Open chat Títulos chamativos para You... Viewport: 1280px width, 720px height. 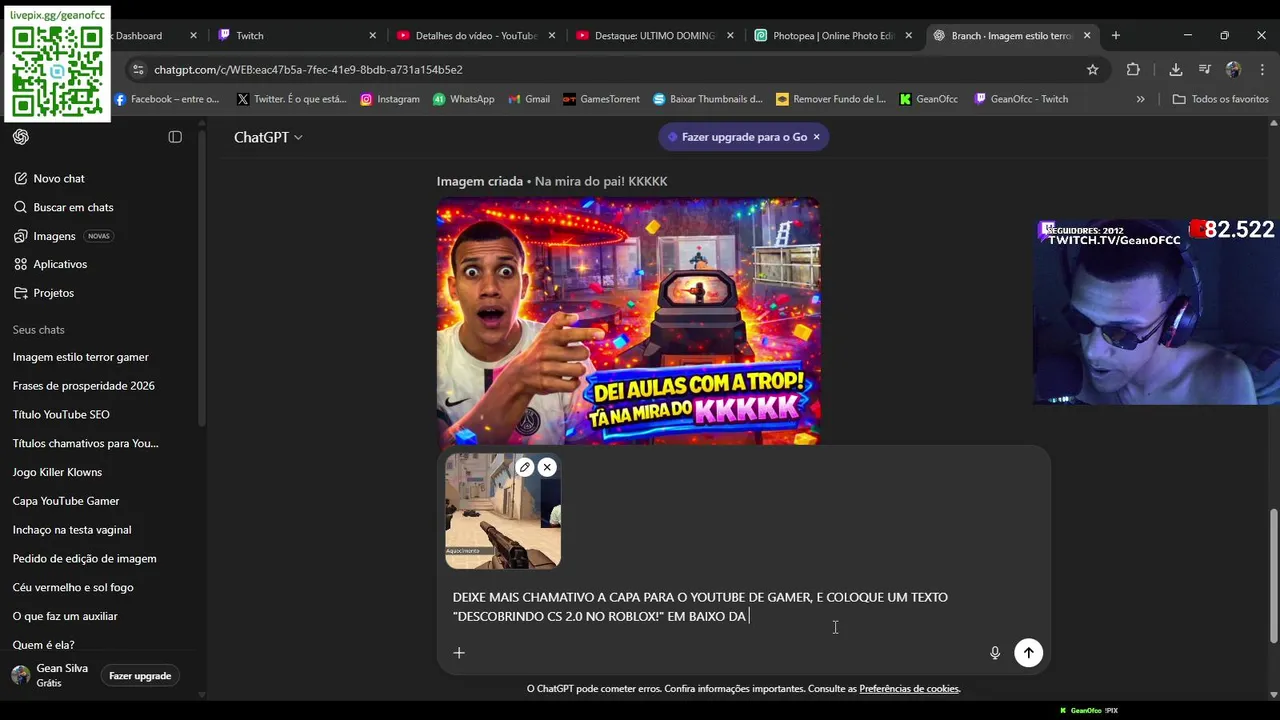[x=86, y=443]
